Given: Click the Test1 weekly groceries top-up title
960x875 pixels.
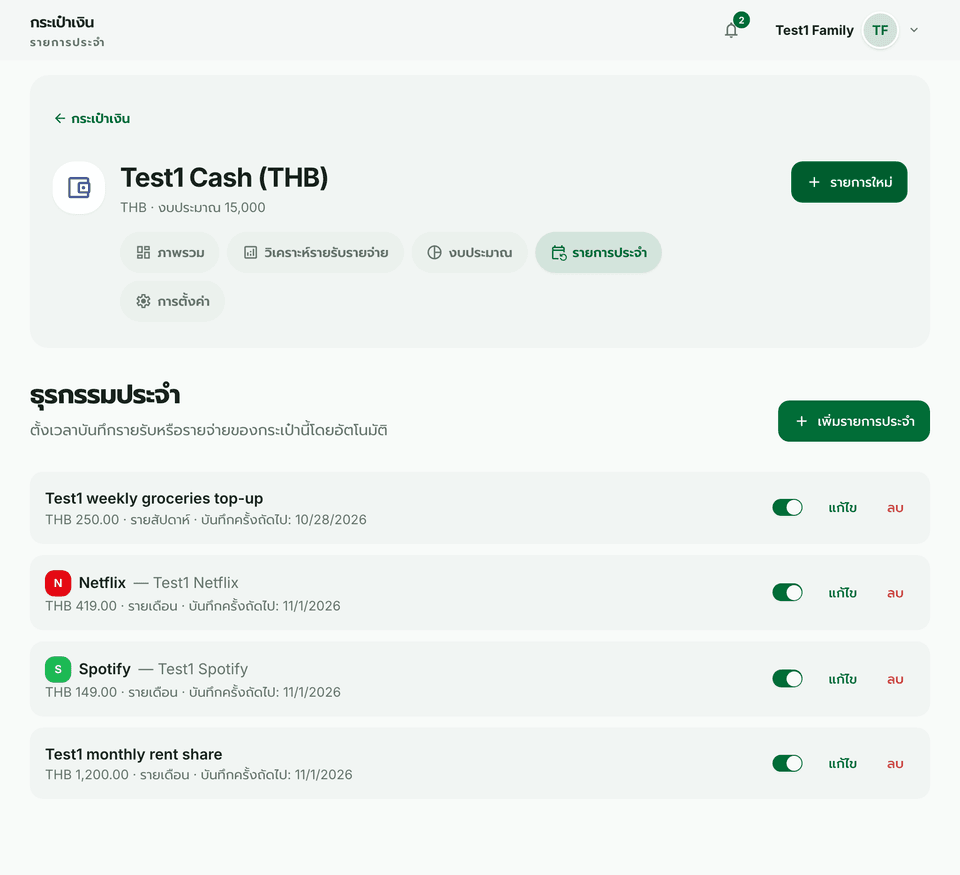Looking at the screenshot, I should click(x=154, y=498).
